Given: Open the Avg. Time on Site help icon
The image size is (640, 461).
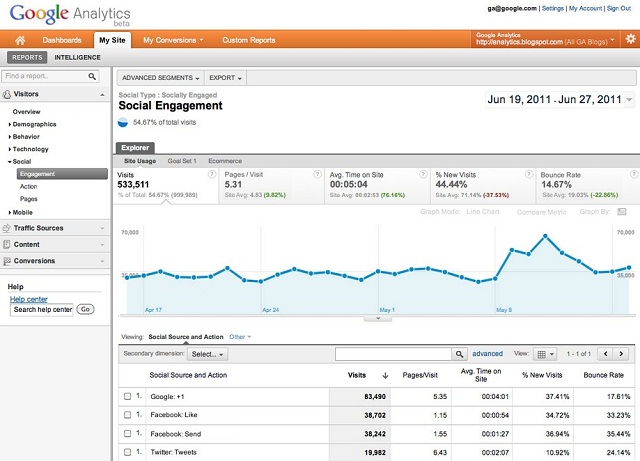Looking at the screenshot, I should point(423,174).
